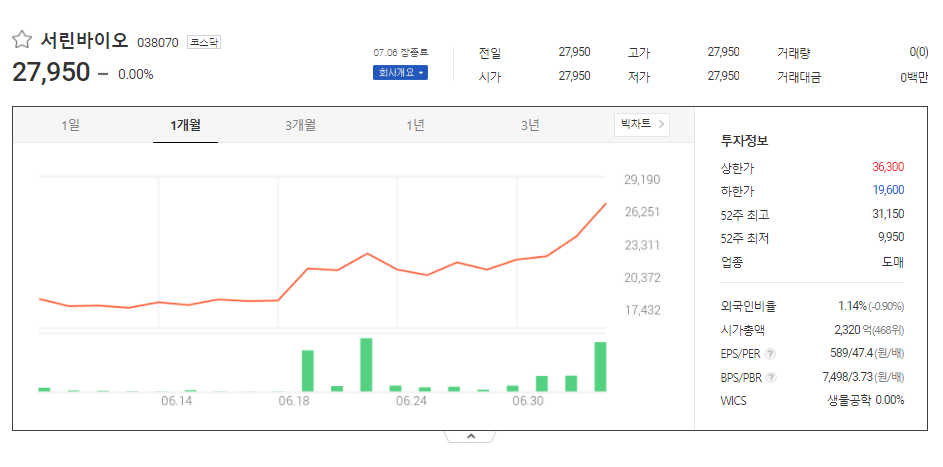
Task: Click the 전일 label
Action: coord(490,53)
